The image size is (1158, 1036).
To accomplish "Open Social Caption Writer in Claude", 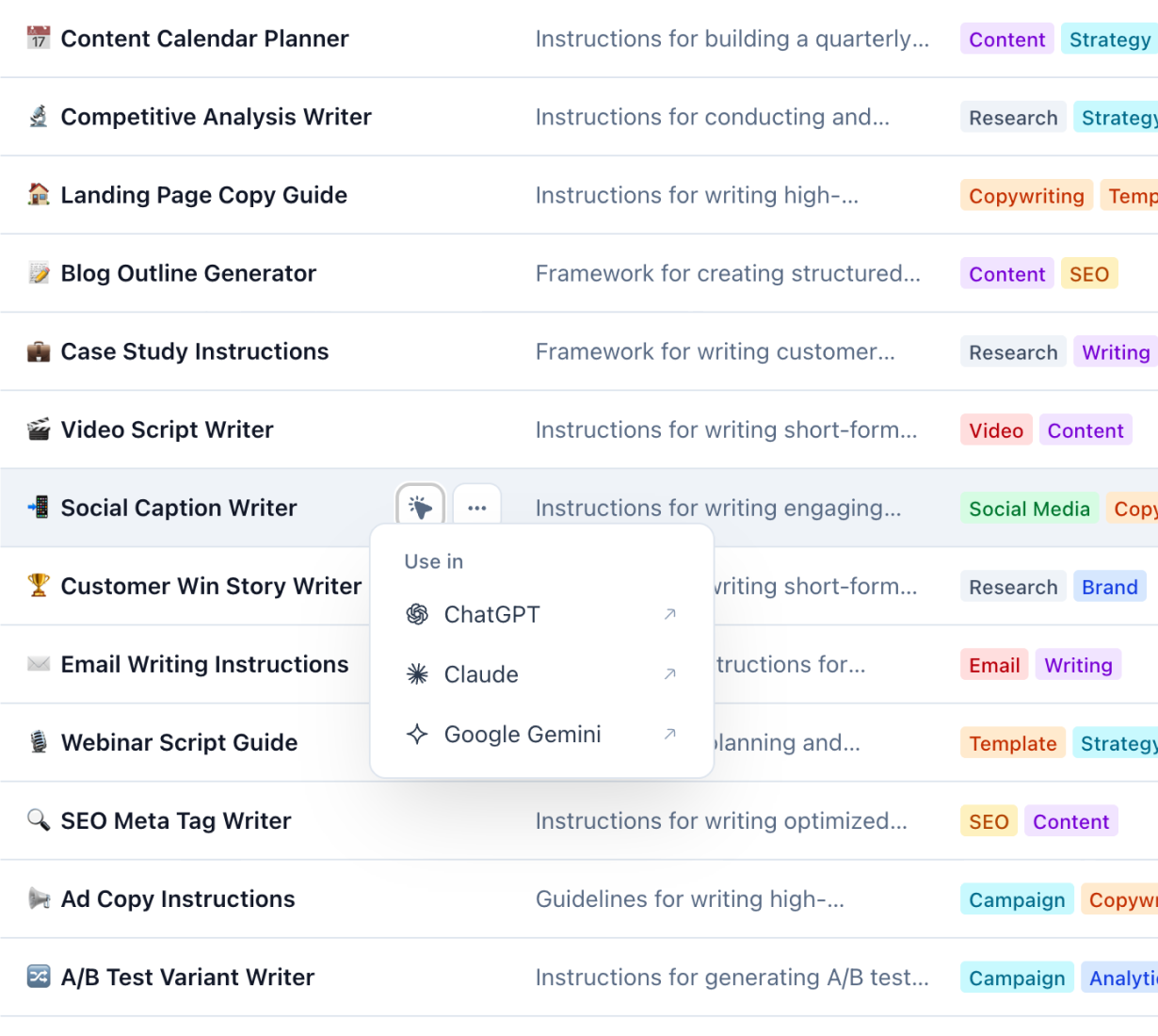I will point(481,674).
